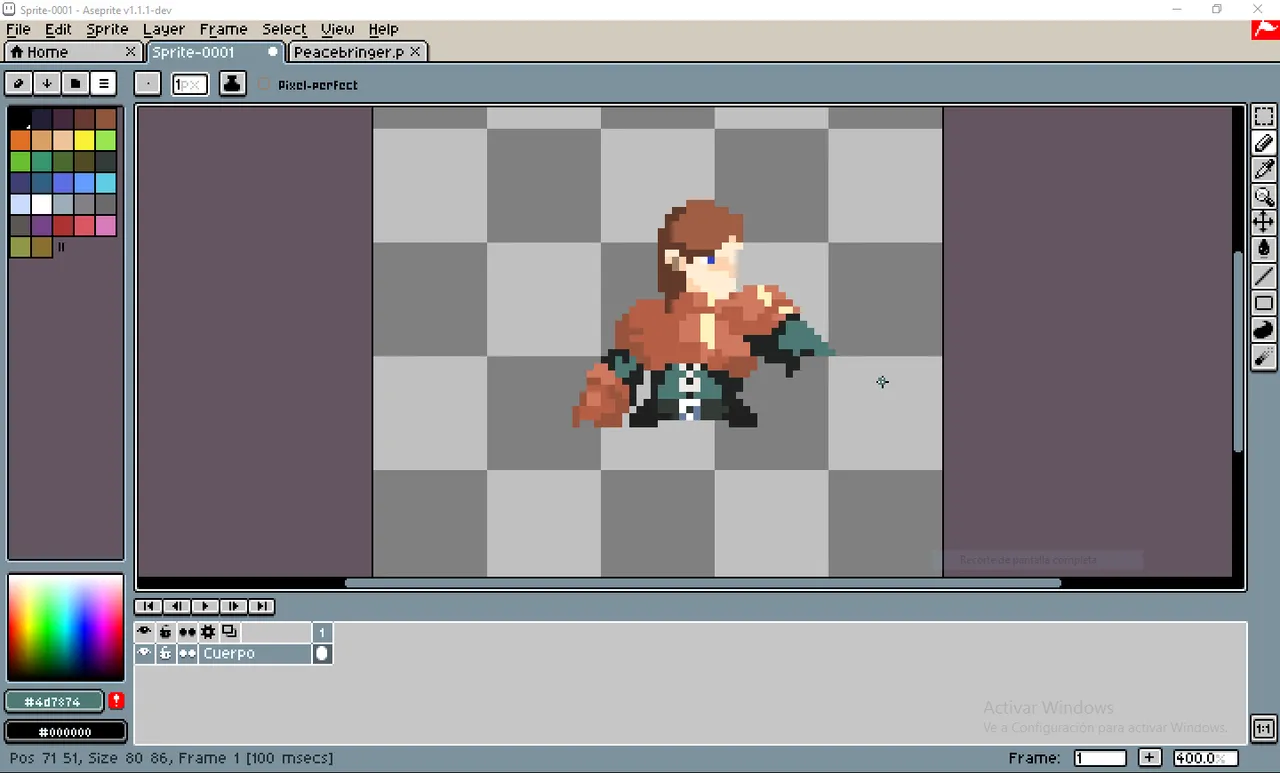
Task: Open the Frame menu
Action: 223,29
